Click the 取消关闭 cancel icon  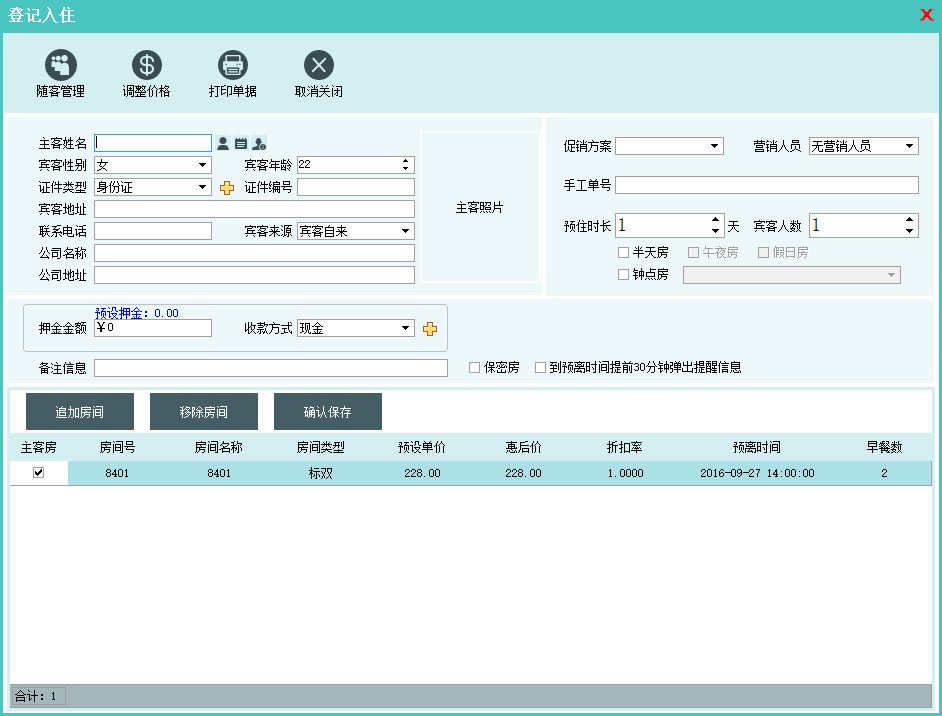click(x=319, y=66)
